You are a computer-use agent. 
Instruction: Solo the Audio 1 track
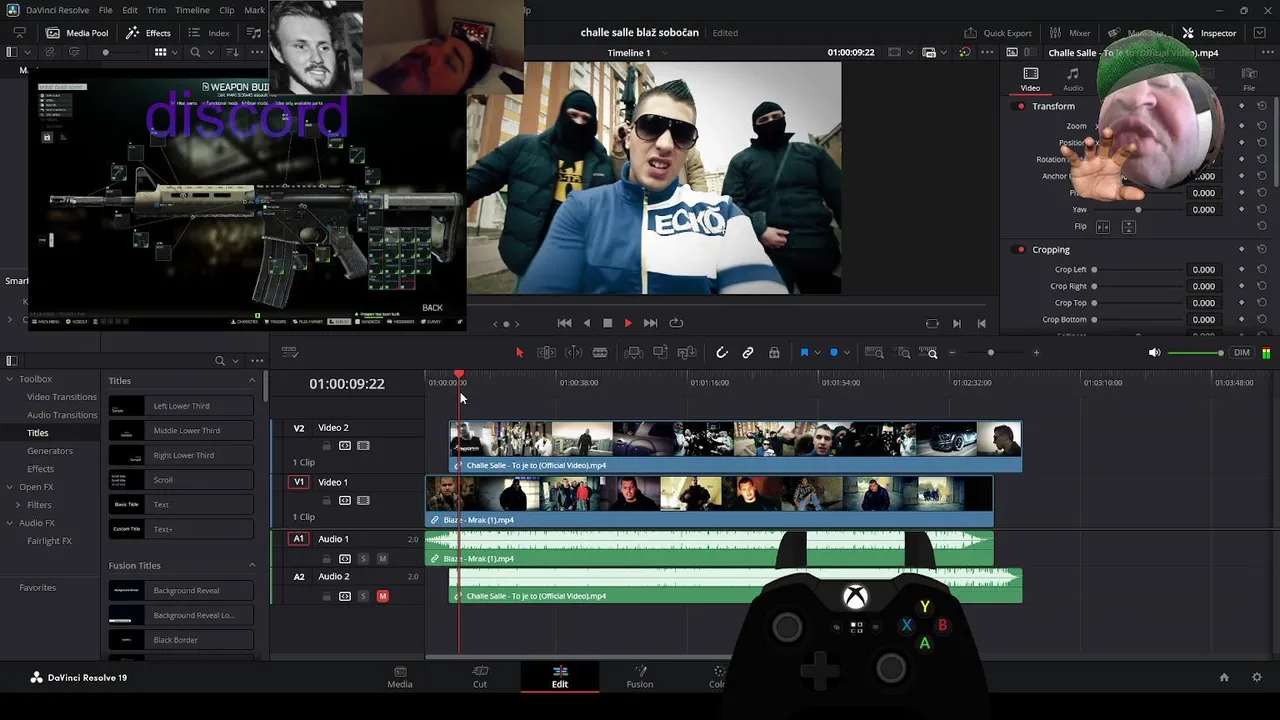pos(363,559)
